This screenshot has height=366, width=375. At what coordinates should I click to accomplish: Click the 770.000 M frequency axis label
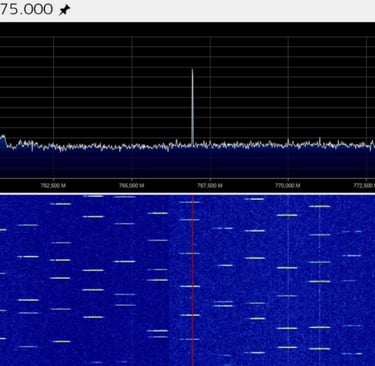[x=288, y=185]
